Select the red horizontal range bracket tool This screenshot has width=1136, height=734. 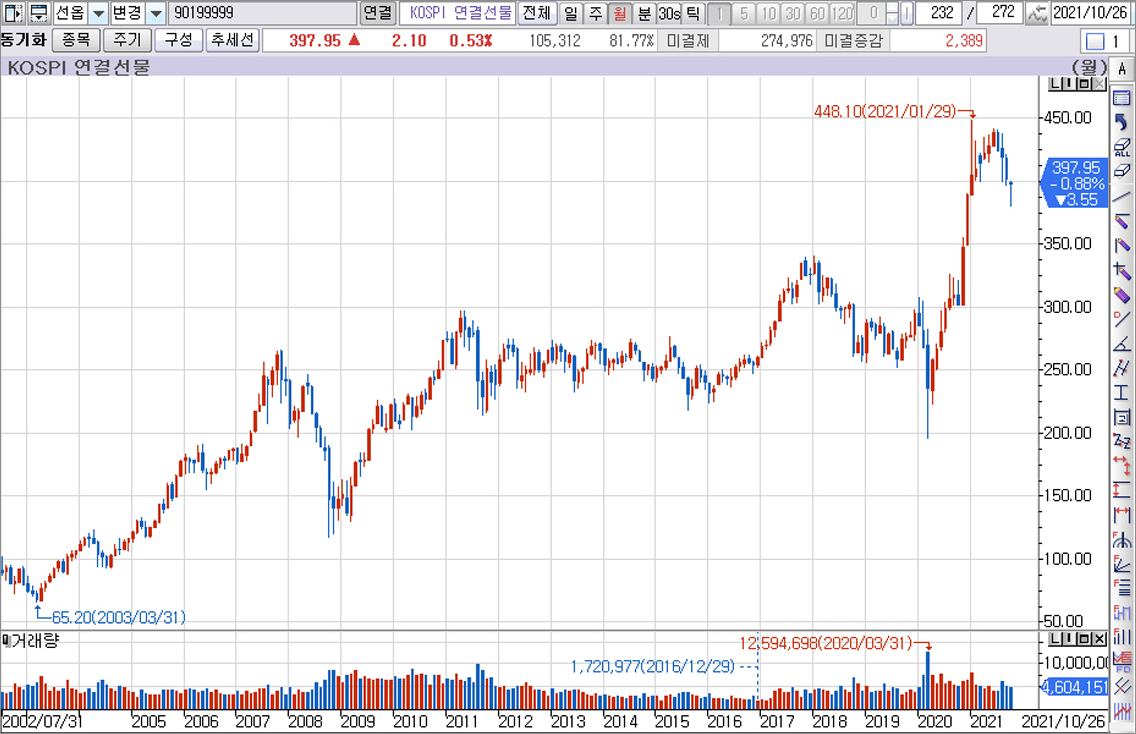(x=1122, y=514)
